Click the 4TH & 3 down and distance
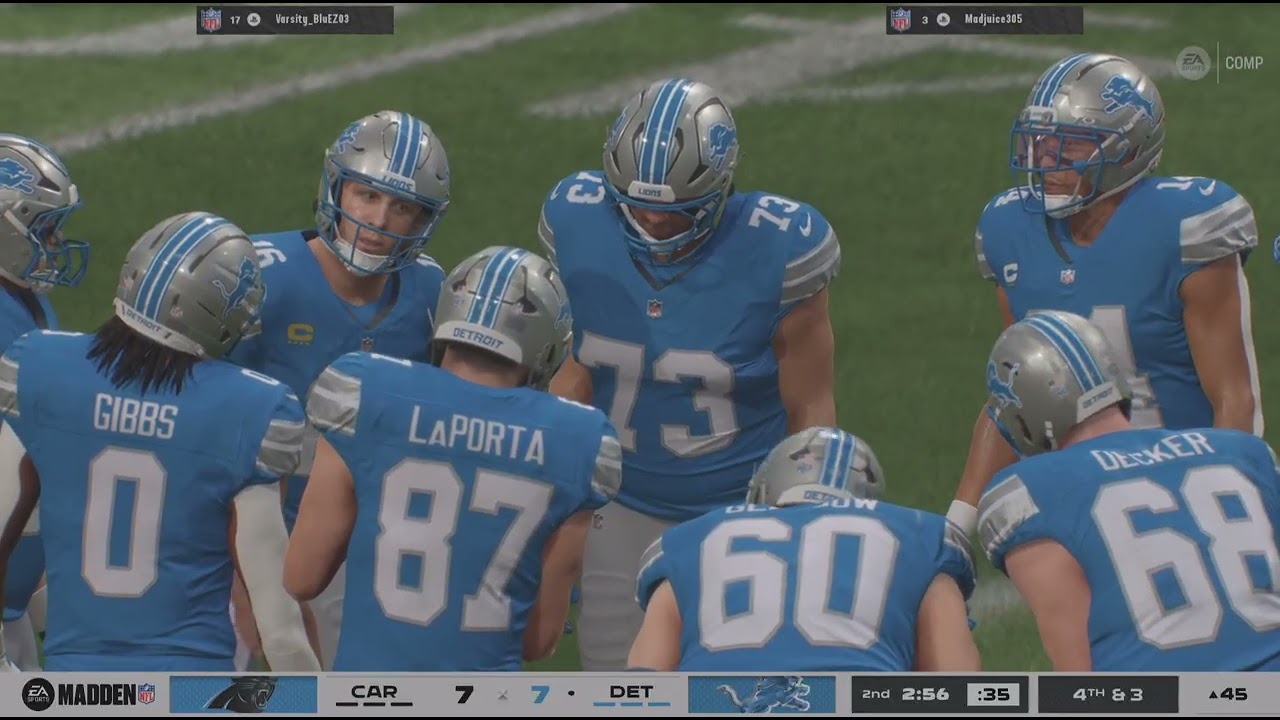This screenshot has width=1280, height=720. point(1108,694)
